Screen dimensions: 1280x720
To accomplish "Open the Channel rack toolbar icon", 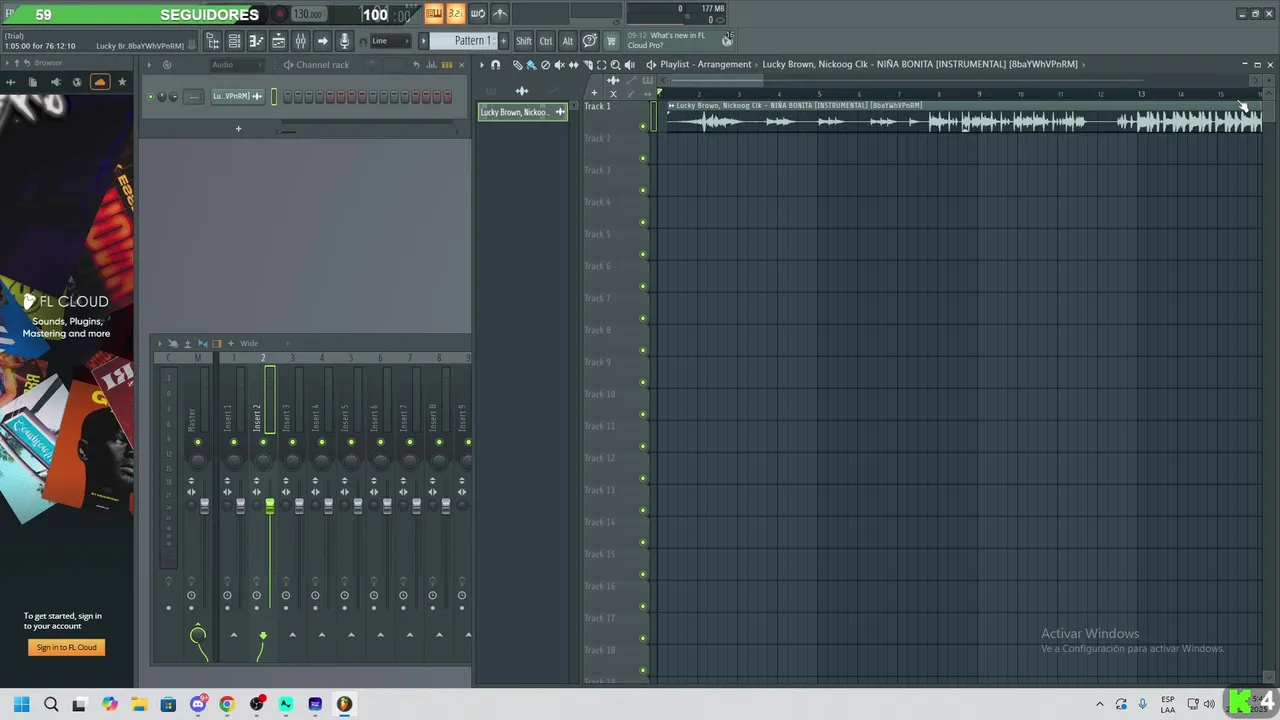I will (234, 41).
